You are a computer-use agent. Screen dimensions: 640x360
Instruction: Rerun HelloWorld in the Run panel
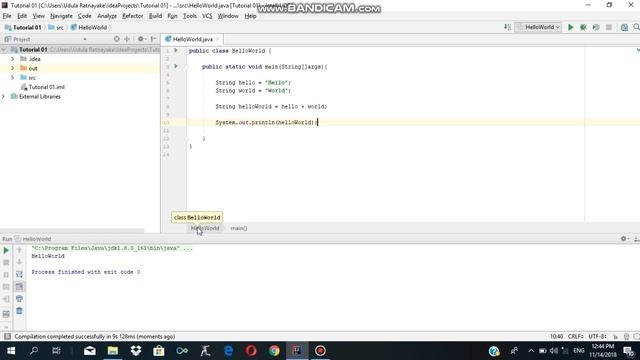click(6, 250)
